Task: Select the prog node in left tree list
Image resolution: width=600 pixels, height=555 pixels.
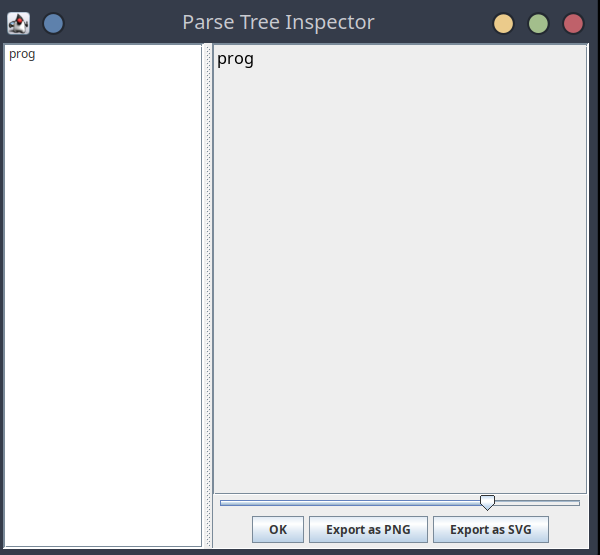Action: 22,54
